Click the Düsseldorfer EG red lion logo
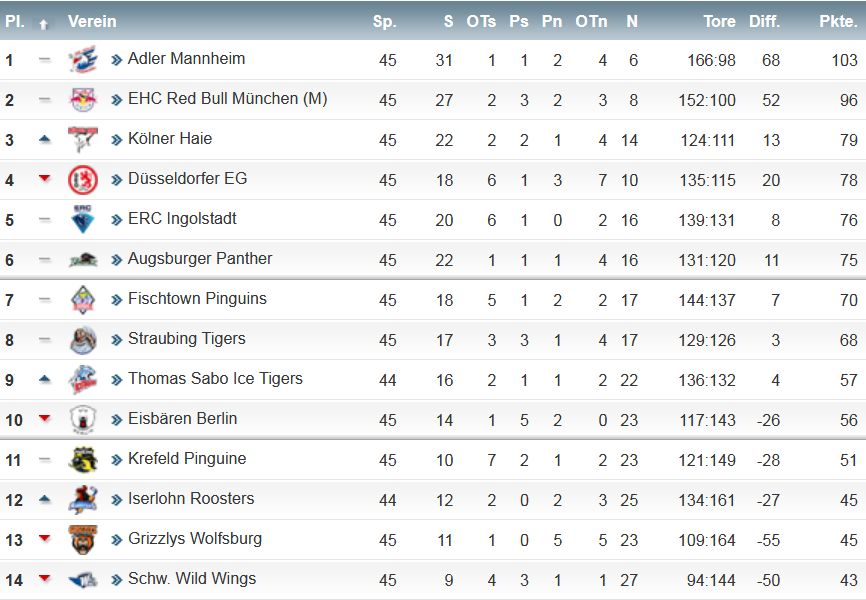Viewport: 866px width, 600px height. tap(83, 180)
